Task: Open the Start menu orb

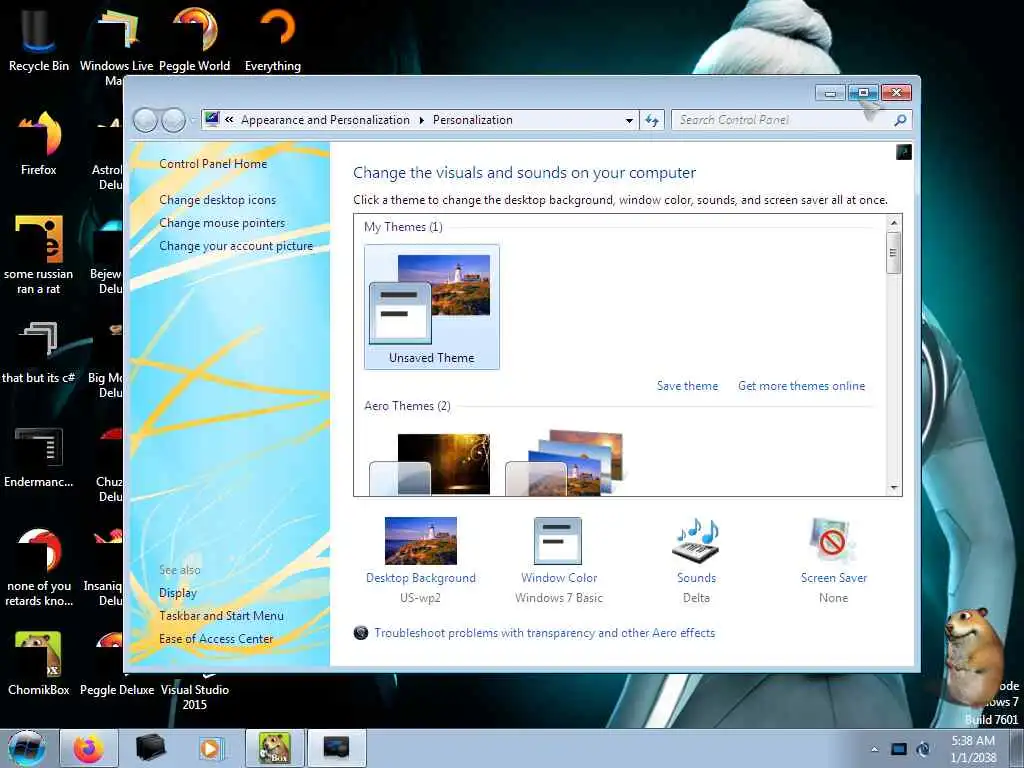Action: 27,748
